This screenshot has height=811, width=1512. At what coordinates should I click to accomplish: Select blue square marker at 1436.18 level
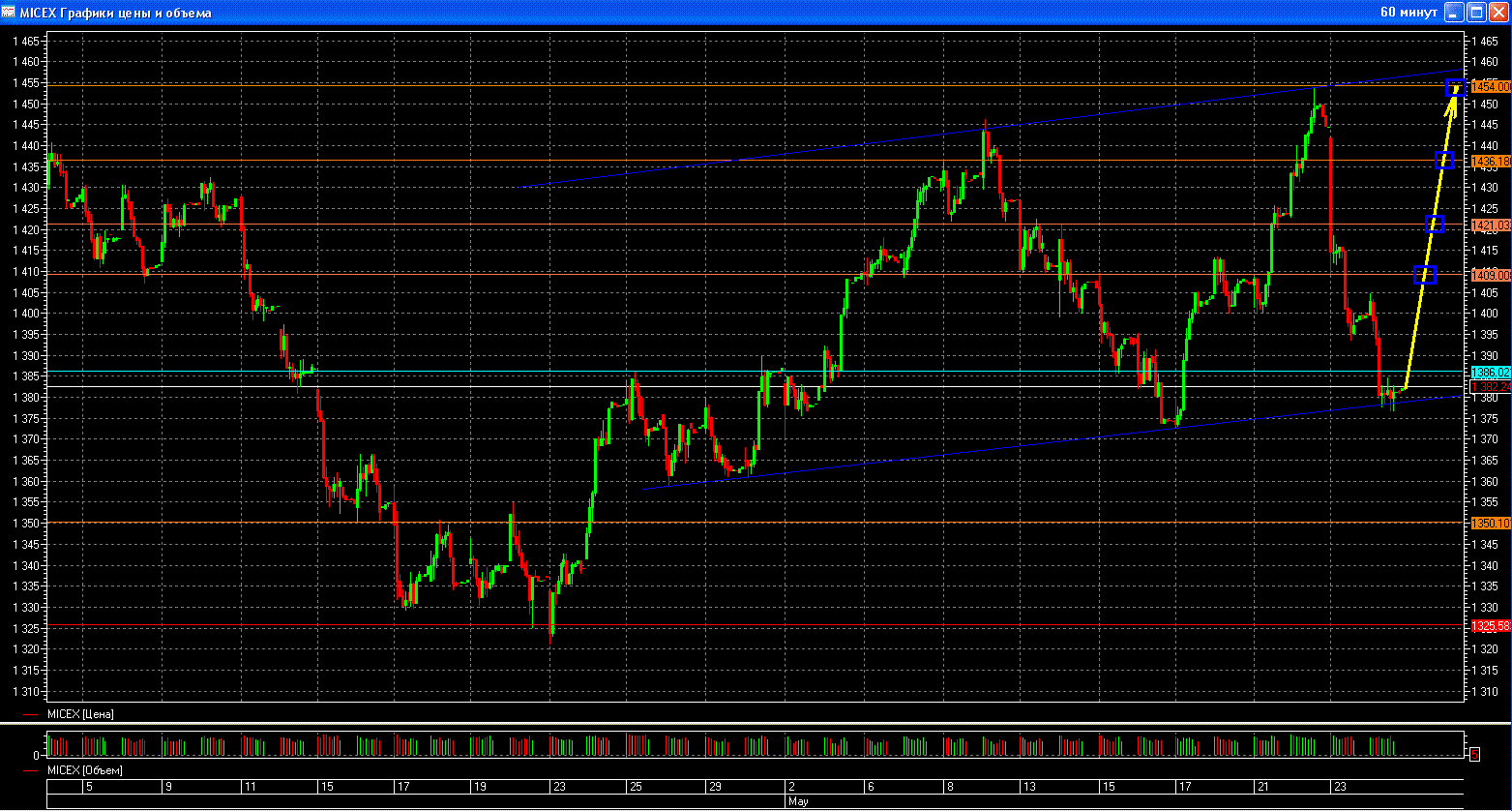click(x=1445, y=161)
